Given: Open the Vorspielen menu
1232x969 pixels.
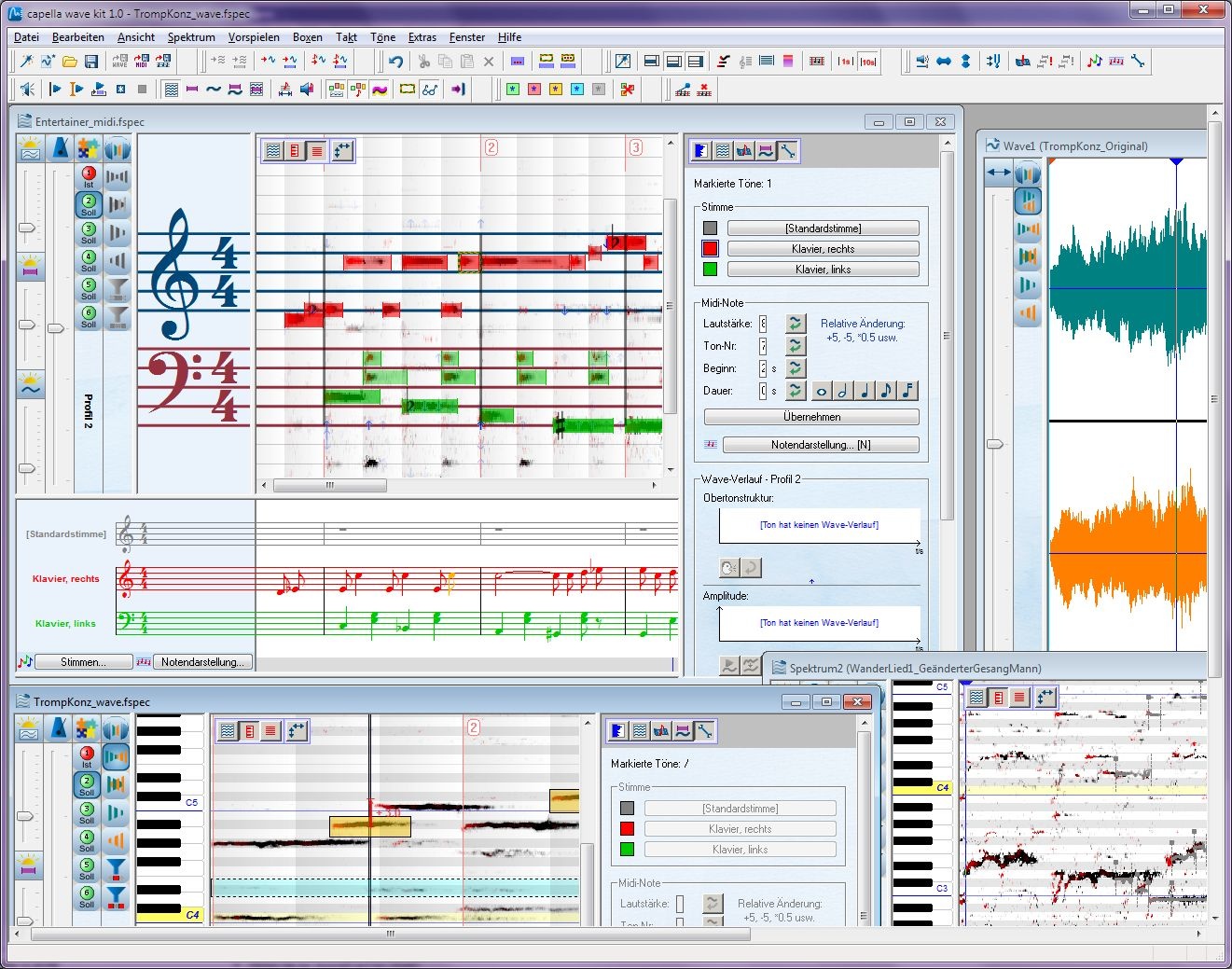Looking at the screenshot, I should [x=254, y=37].
